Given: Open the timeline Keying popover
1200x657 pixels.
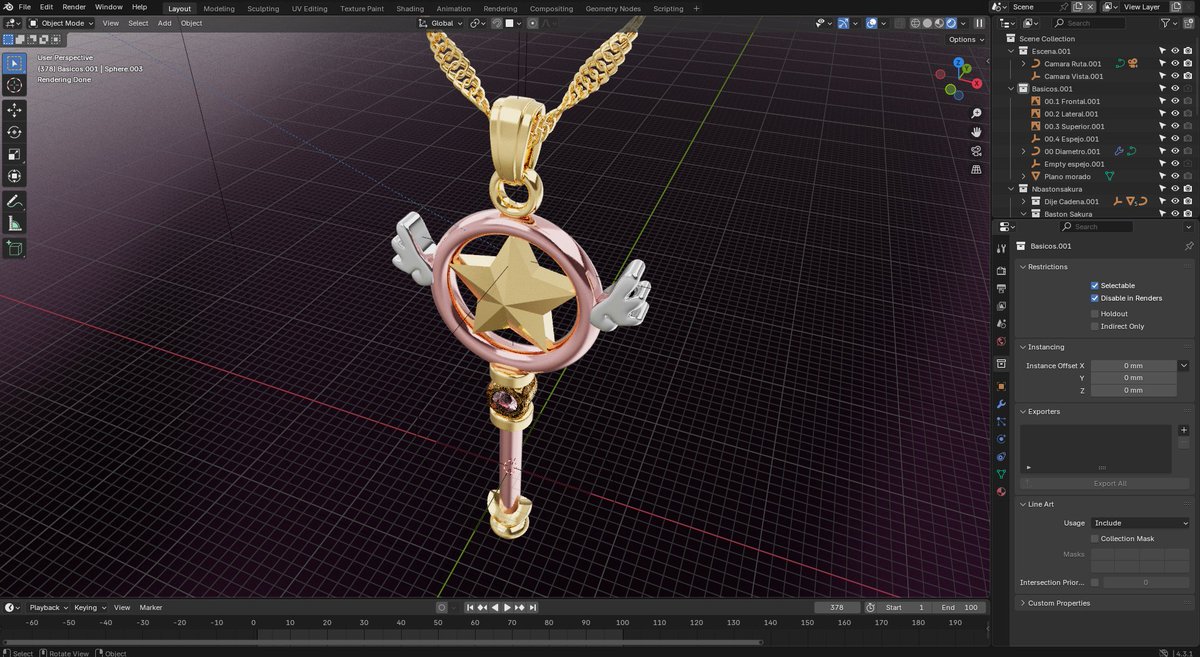Looking at the screenshot, I should (x=88, y=607).
